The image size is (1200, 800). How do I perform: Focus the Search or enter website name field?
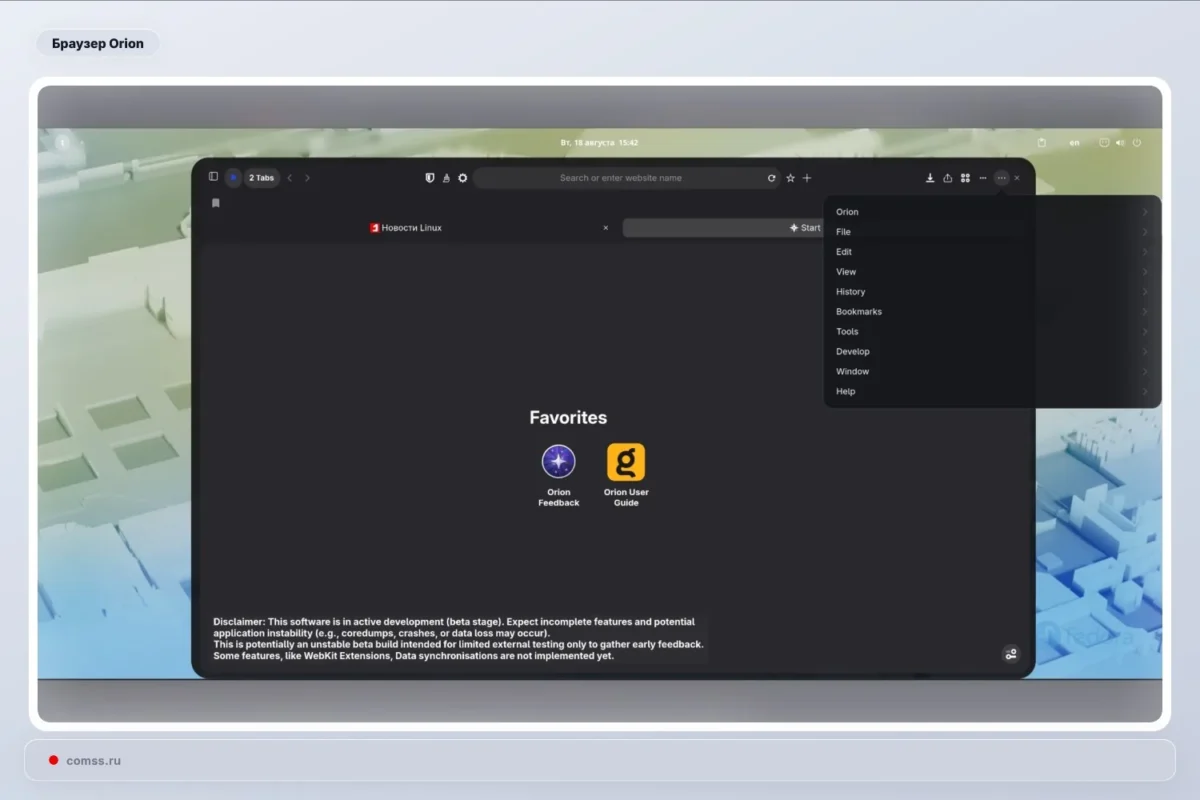(626, 178)
